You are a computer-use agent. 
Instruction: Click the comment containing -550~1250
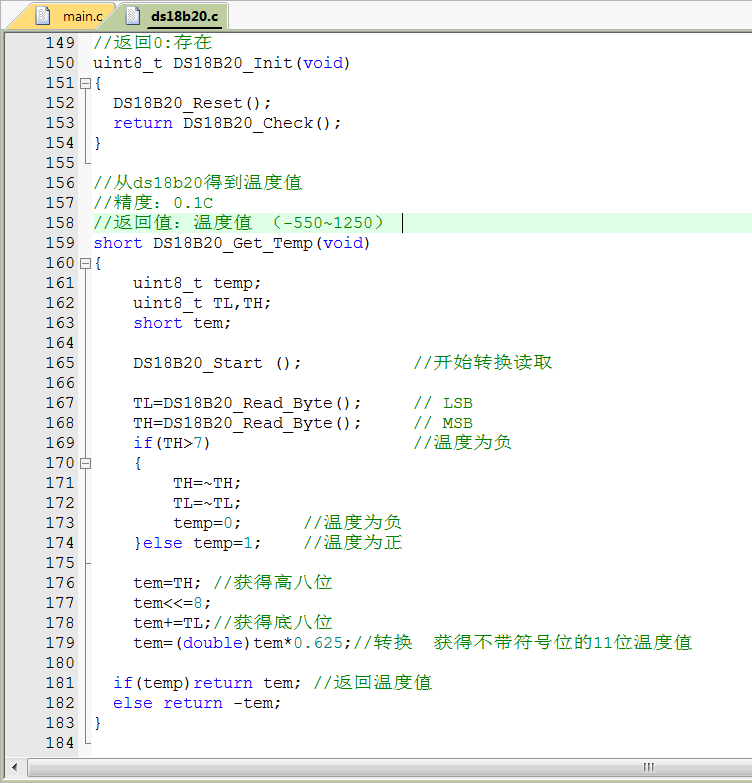click(x=239, y=223)
